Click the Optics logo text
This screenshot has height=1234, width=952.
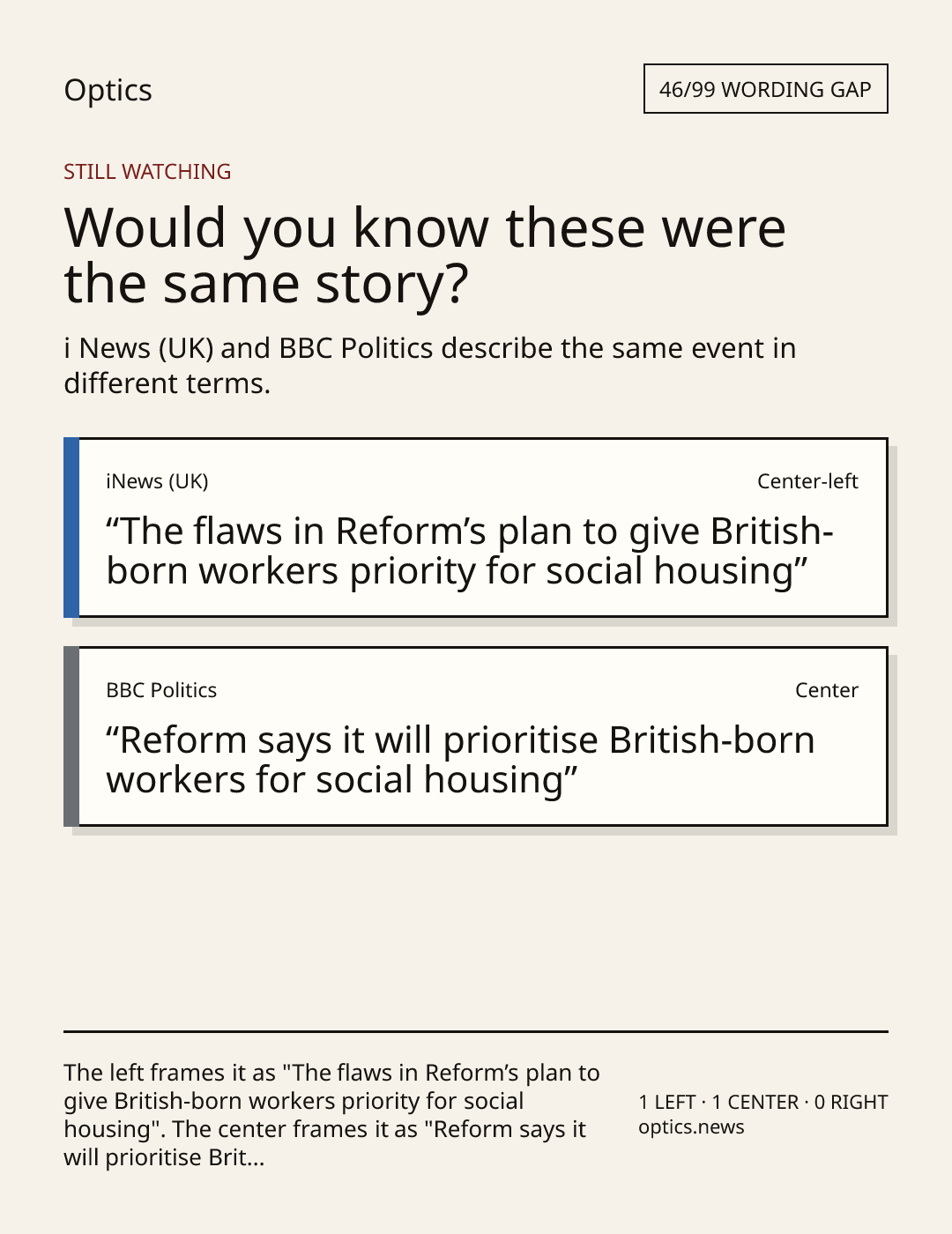(108, 90)
